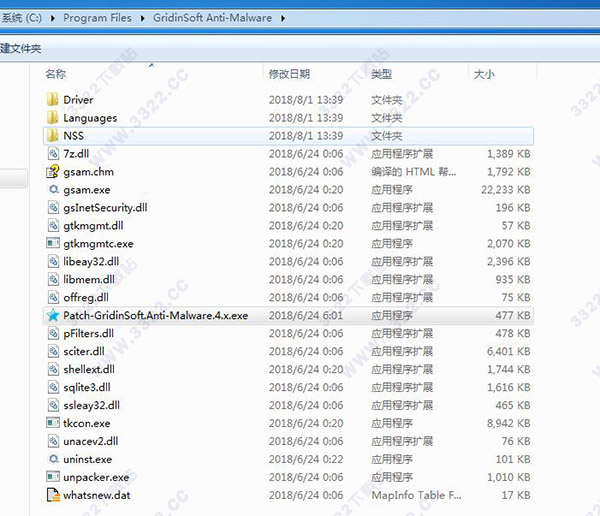
Task: Select the NSS folder icon
Action: pos(52,136)
